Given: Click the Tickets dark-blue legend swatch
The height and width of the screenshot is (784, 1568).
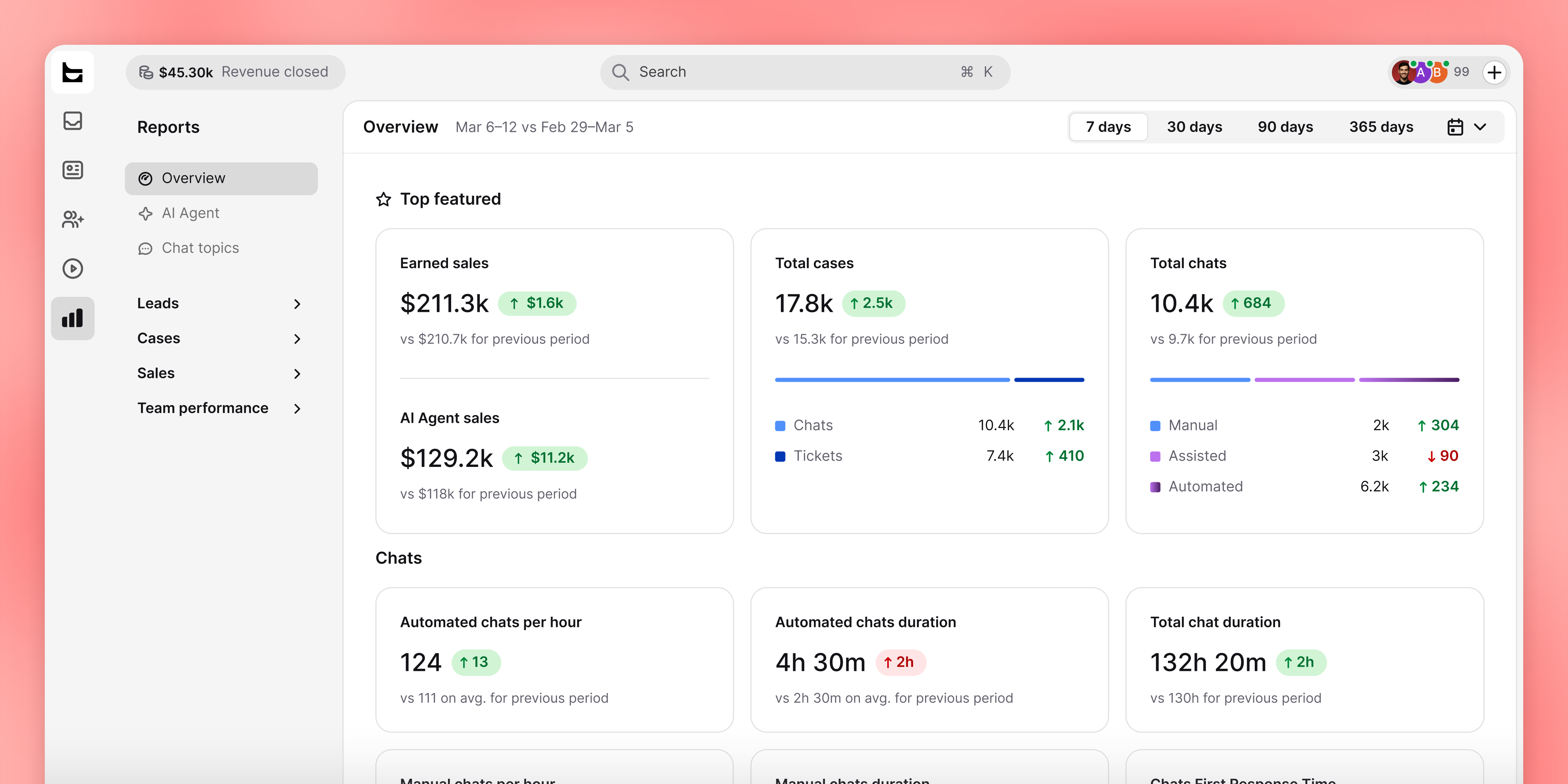Looking at the screenshot, I should pos(780,456).
